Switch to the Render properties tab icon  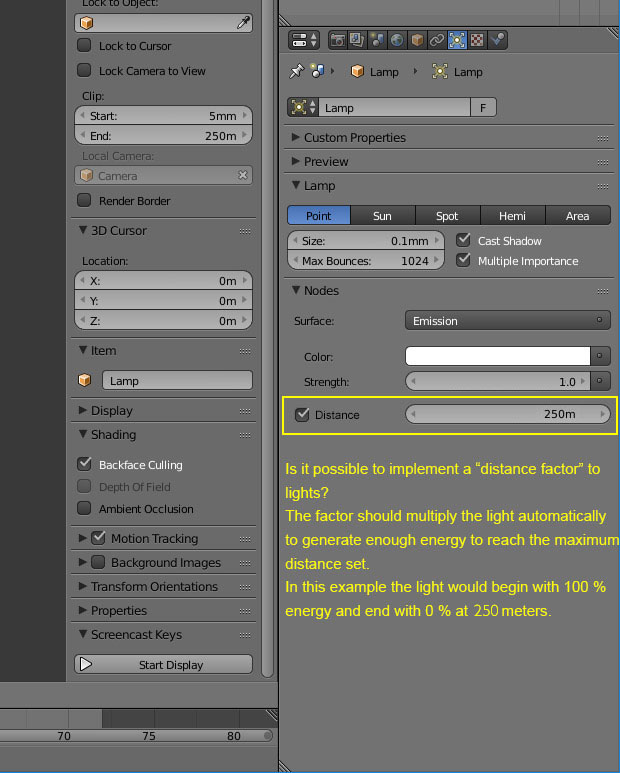[338, 40]
